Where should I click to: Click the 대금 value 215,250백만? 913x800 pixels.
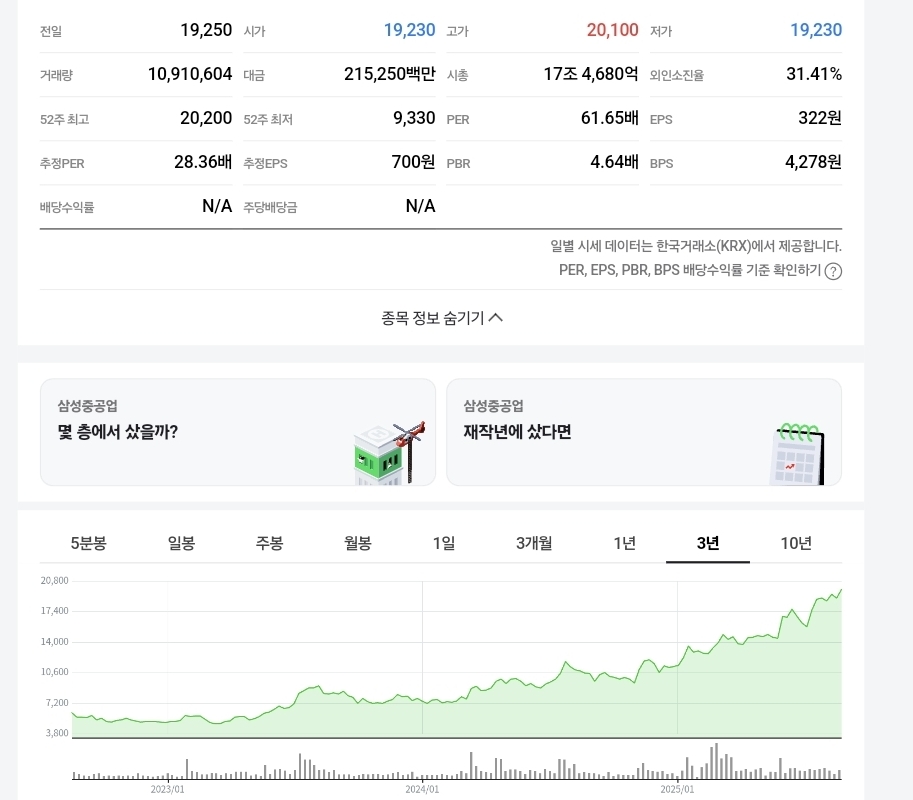[390, 74]
